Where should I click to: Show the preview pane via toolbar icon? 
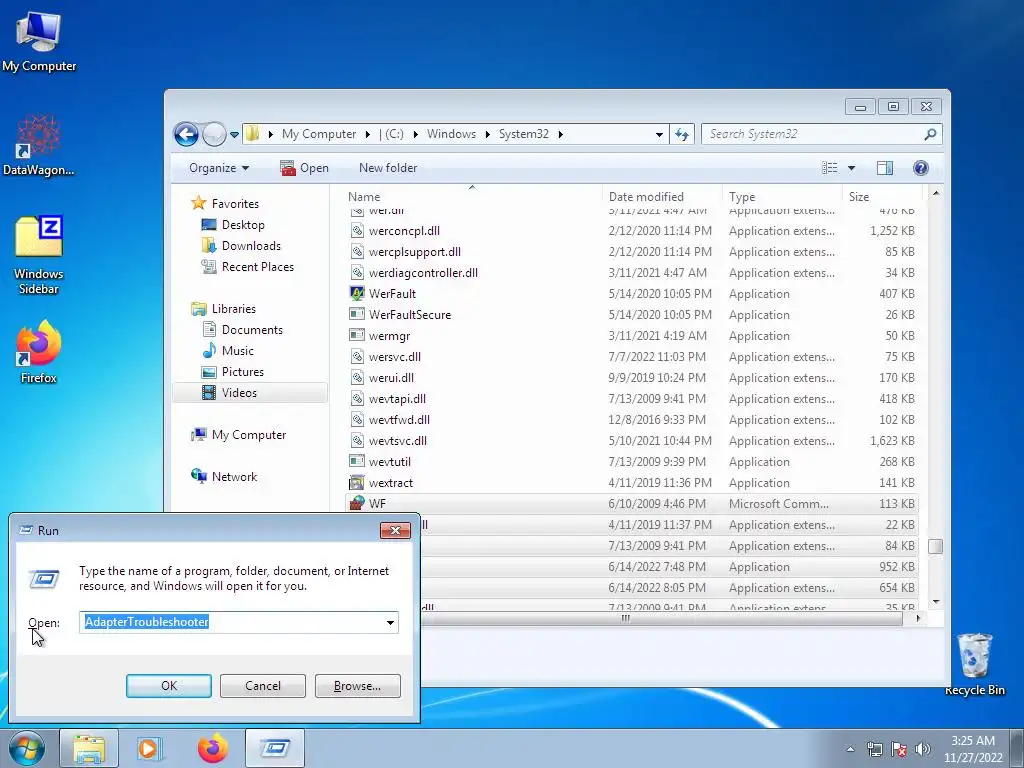tap(884, 168)
